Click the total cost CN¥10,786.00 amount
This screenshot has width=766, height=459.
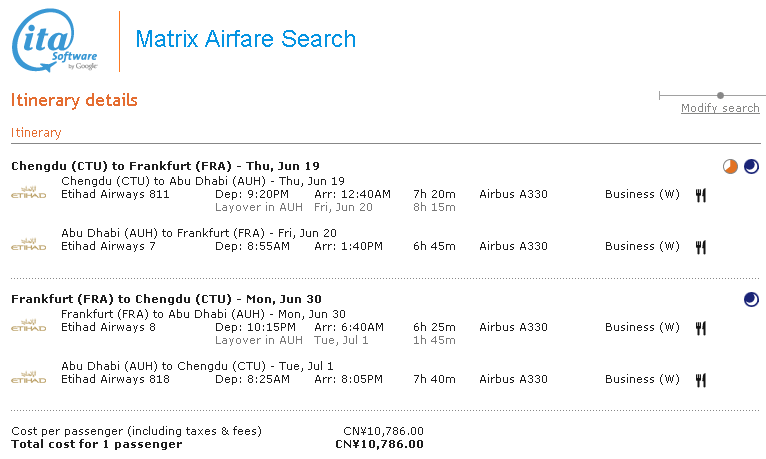coord(379,445)
